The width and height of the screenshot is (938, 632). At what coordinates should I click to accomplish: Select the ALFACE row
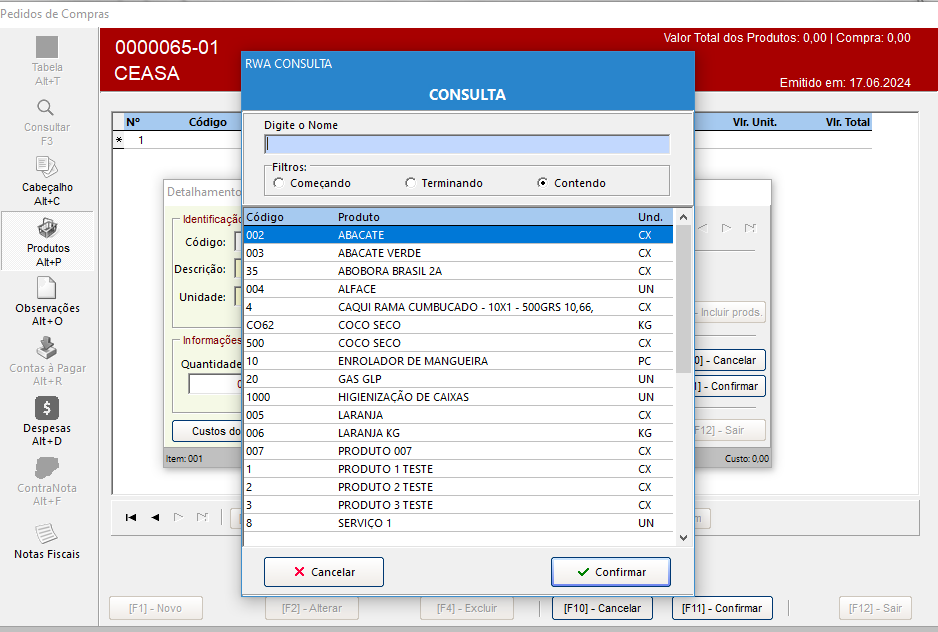[x=458, y=289]
